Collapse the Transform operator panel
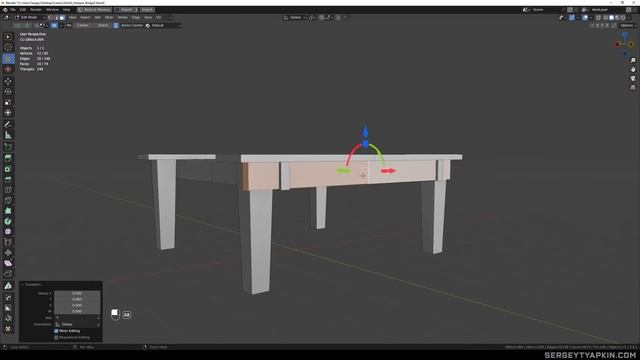 (x=23, y=284)
